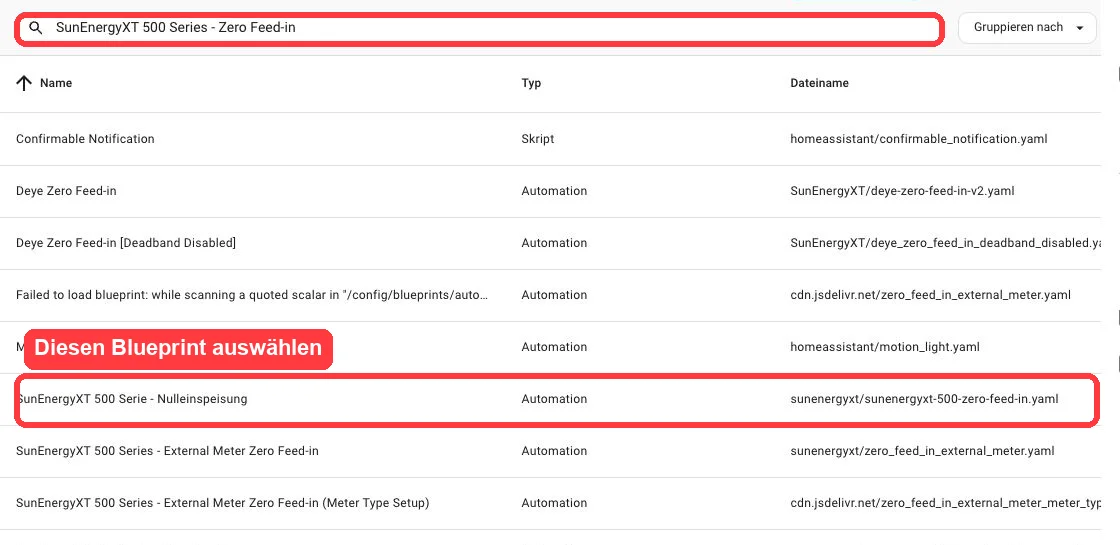Viewport: 1120px width, 545px height.
Task: Sort by the Typ column header
Action: tap(531, 83)
